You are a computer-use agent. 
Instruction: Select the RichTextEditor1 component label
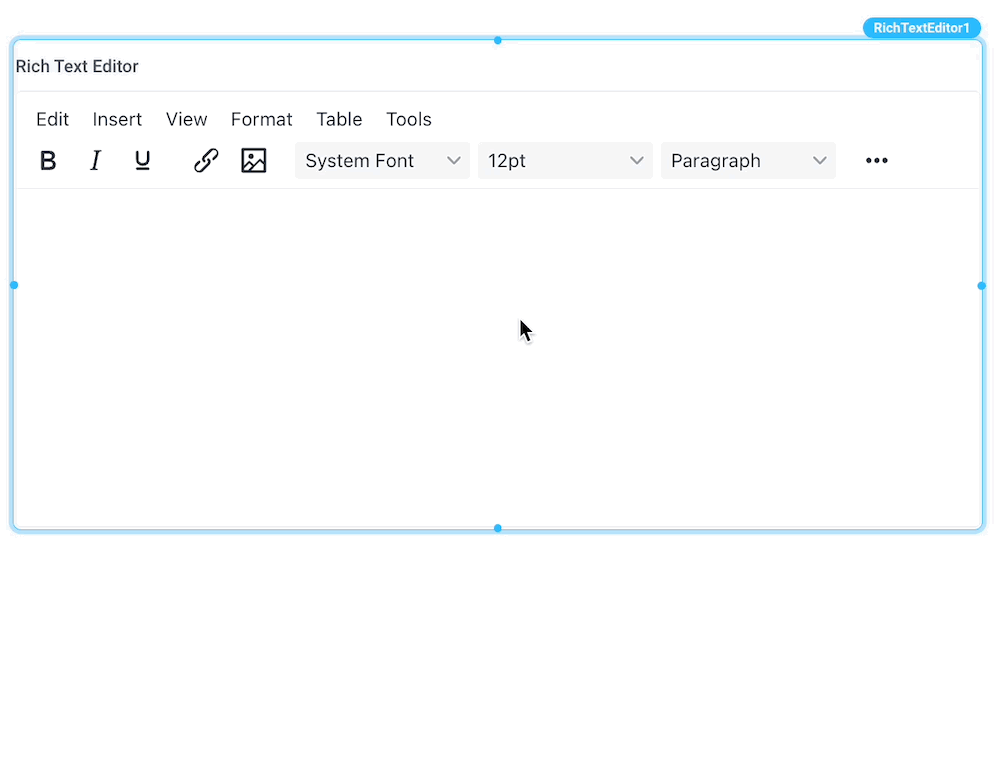tap(921, 28)
